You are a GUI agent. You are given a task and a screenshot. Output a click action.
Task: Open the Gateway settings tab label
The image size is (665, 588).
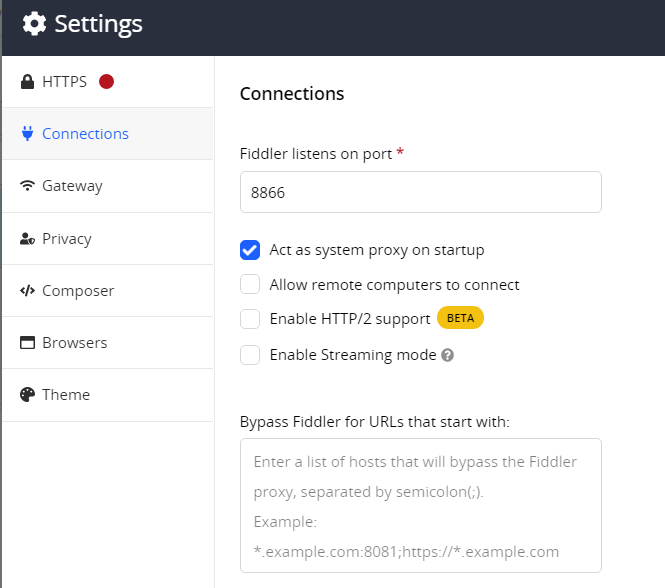pos(72,186)
